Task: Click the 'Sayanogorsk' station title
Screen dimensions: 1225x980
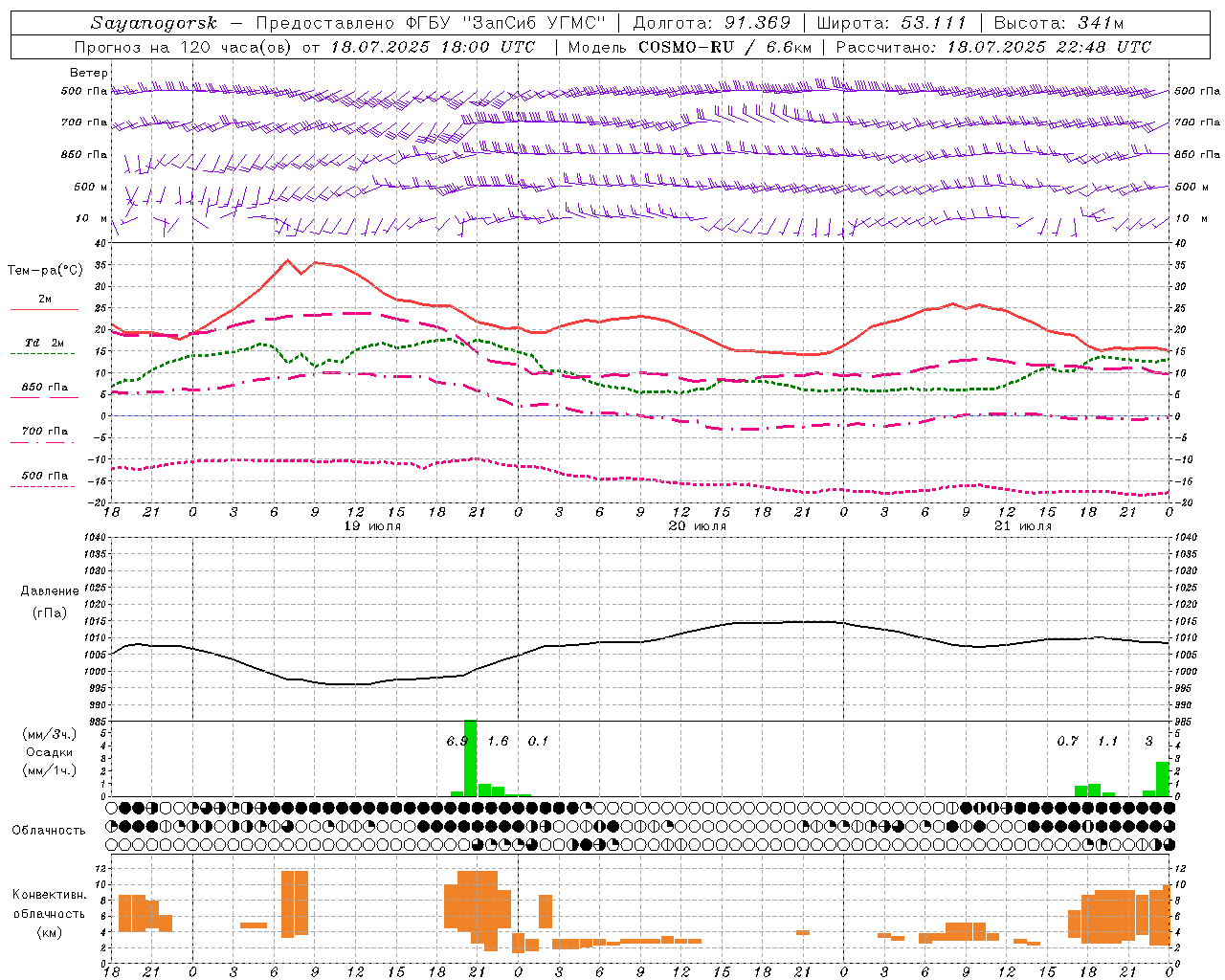Action: click(153, 24)
